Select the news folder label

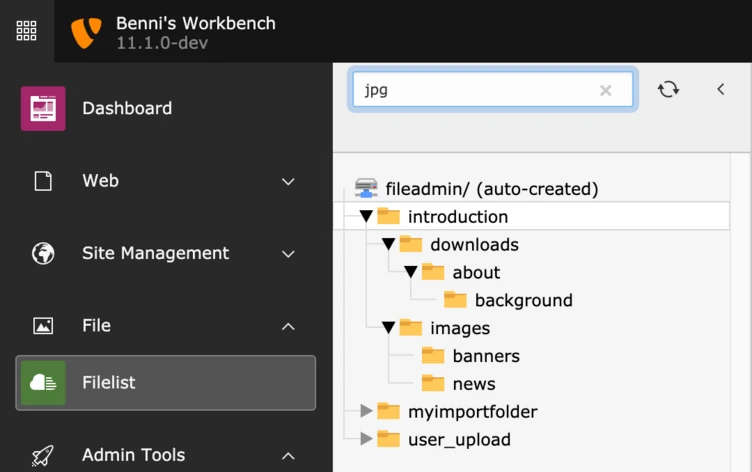pos(474,384)
